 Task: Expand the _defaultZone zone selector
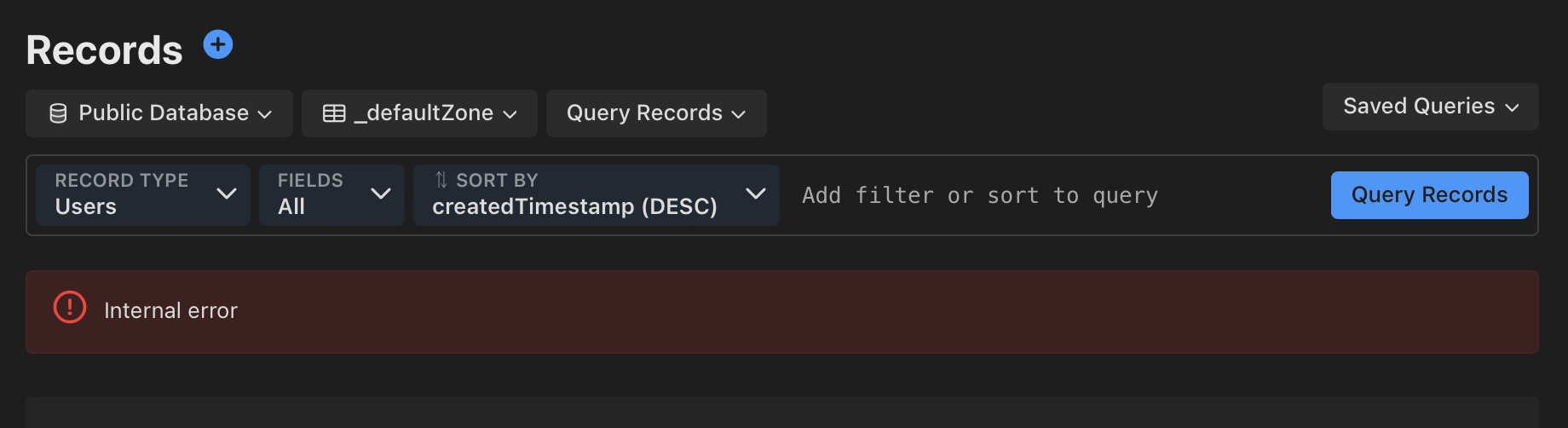click(419, 113)
